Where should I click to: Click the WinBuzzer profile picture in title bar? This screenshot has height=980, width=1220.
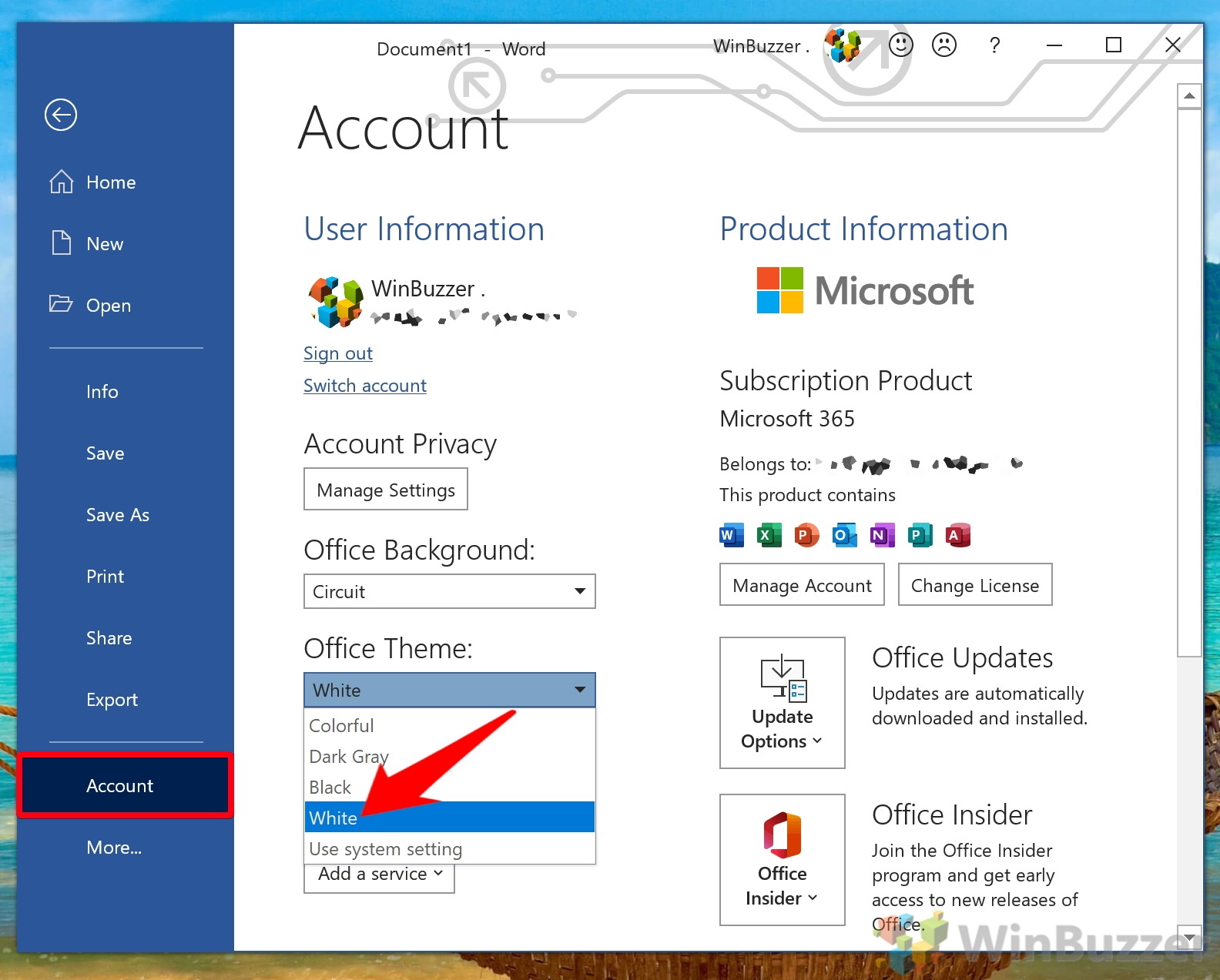[843, 45]
